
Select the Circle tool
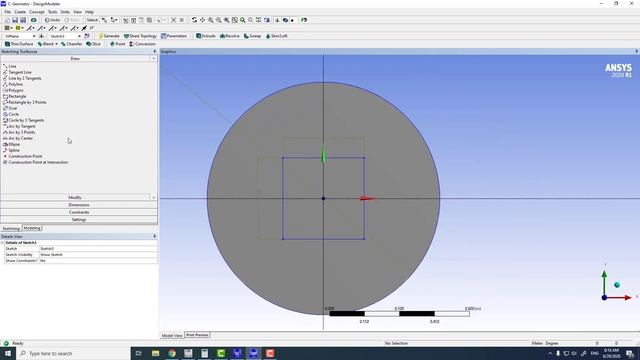point(11,114)
